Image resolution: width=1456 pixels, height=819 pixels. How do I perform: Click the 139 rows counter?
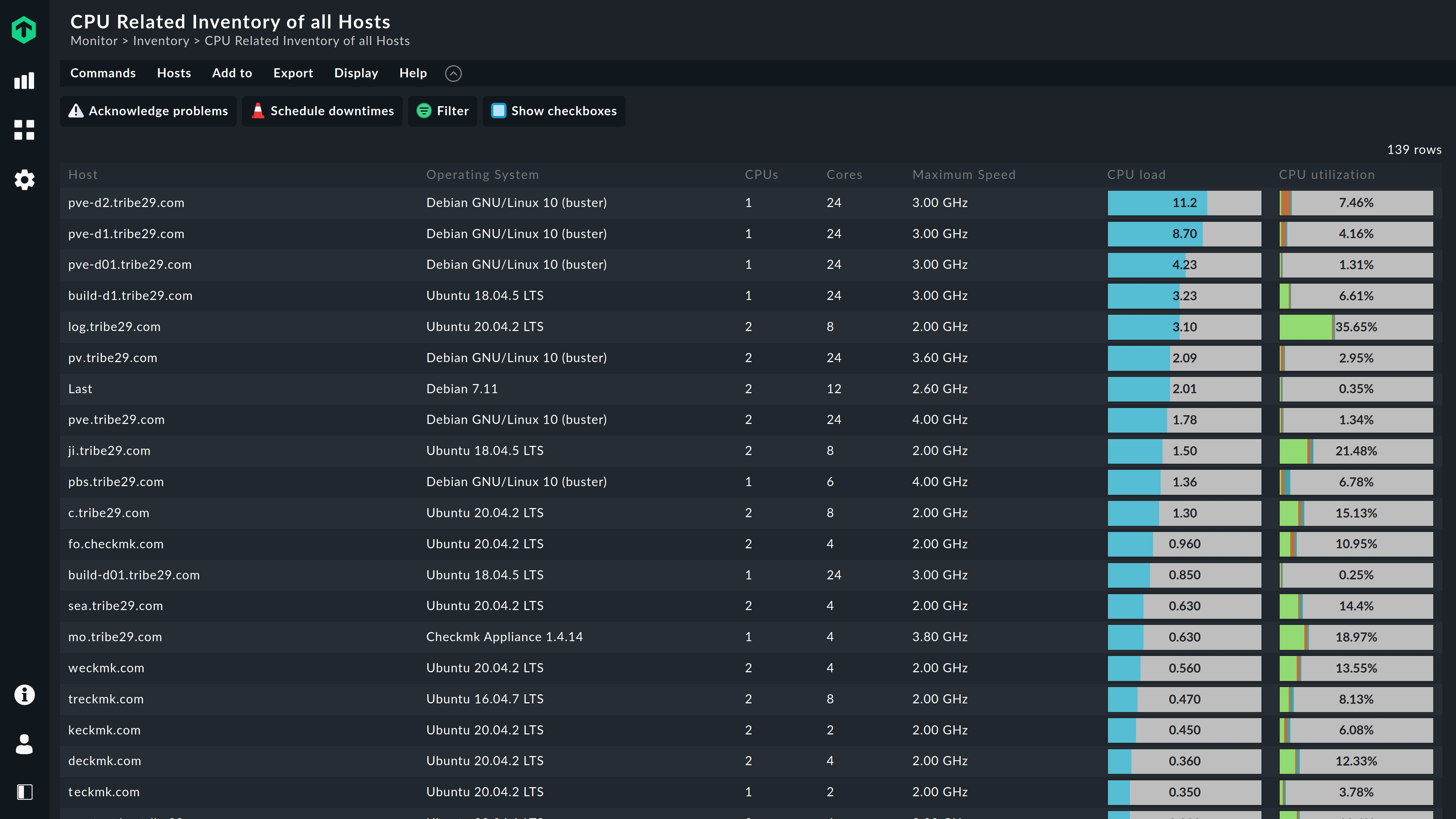[1414, 150]
